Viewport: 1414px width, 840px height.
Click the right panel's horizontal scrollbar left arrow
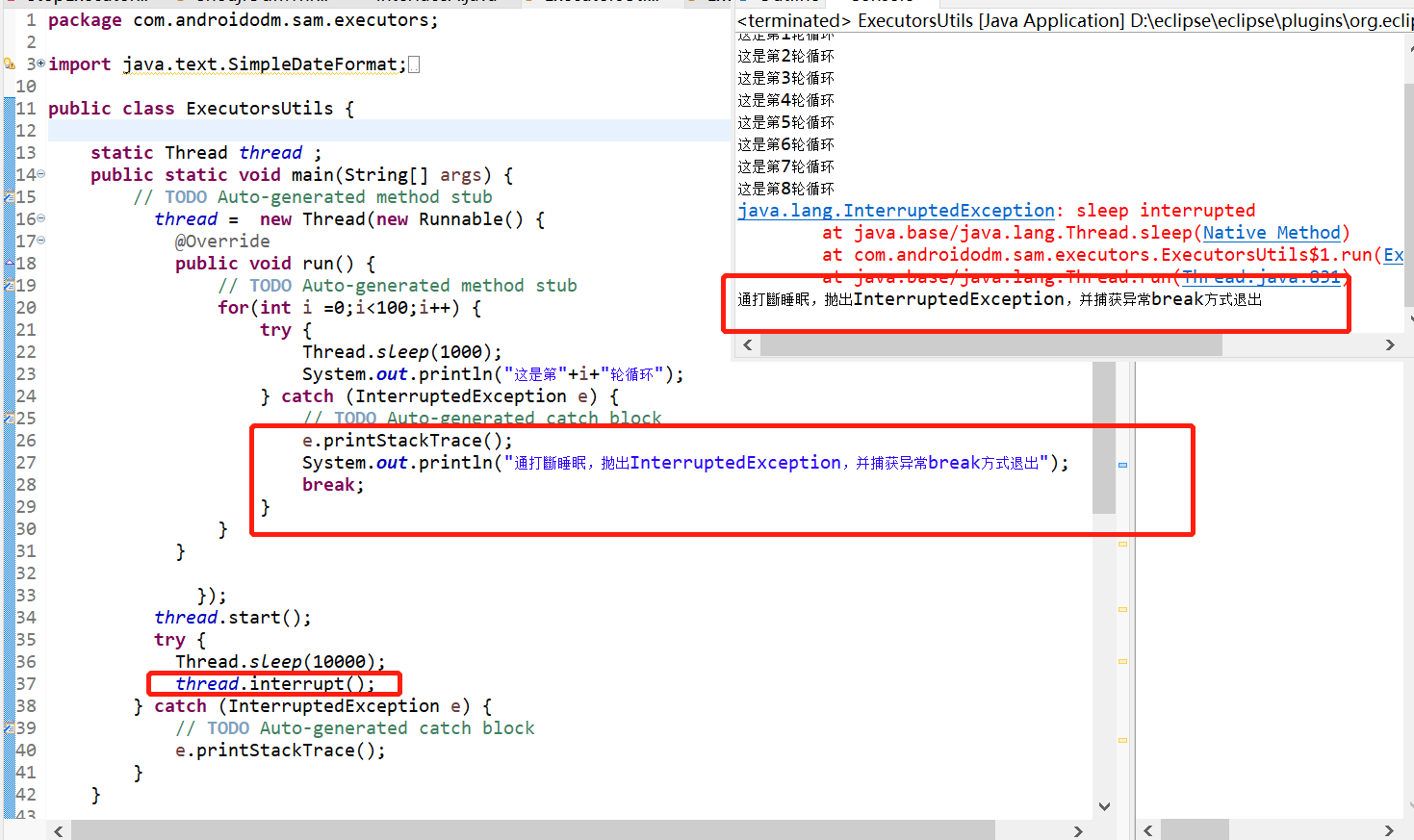tap(1147, 830)
